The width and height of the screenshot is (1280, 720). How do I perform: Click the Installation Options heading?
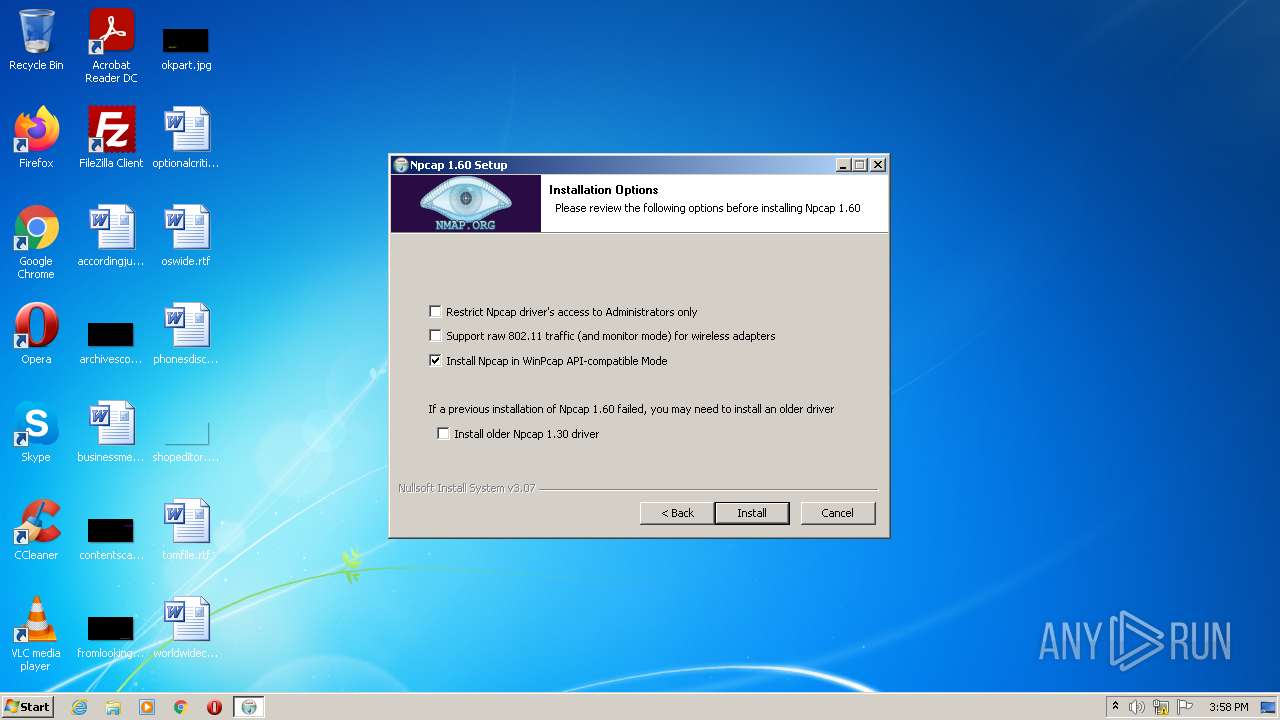[x=604, y=190]
